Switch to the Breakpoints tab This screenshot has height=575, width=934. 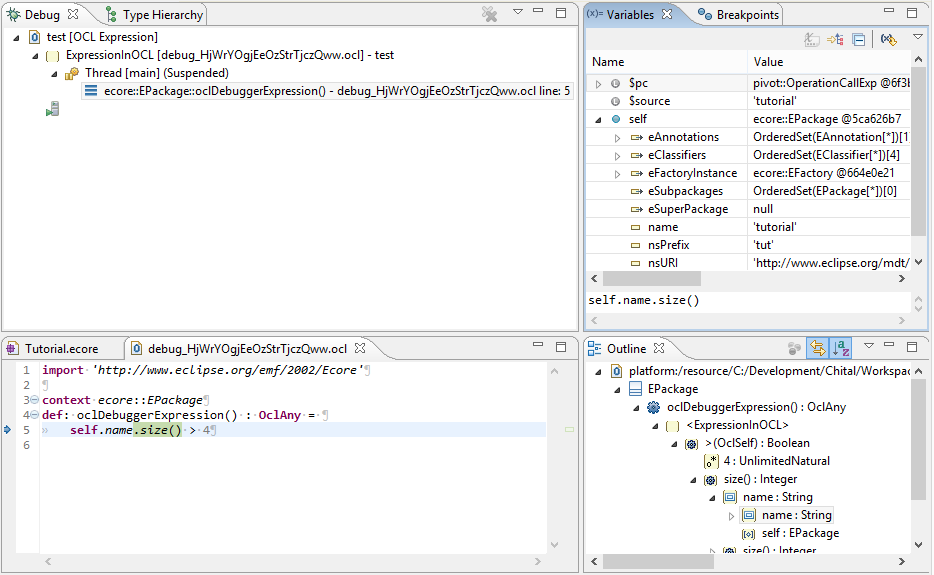coord(739,14)
